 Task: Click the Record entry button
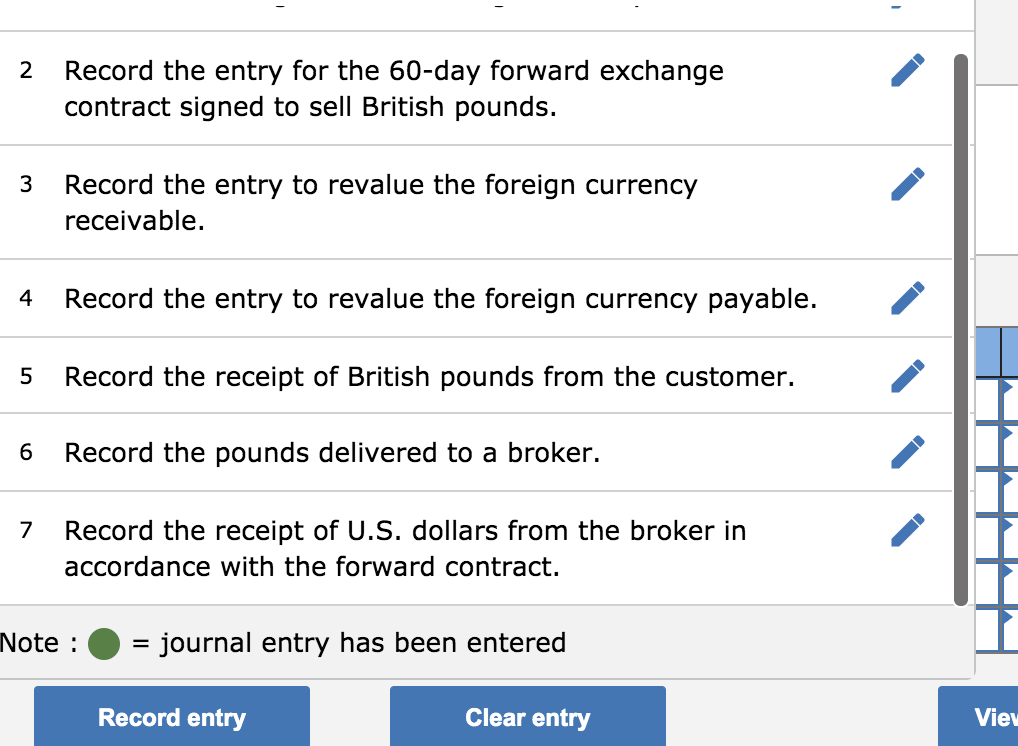pyautogui.click(x=171, y=717)
